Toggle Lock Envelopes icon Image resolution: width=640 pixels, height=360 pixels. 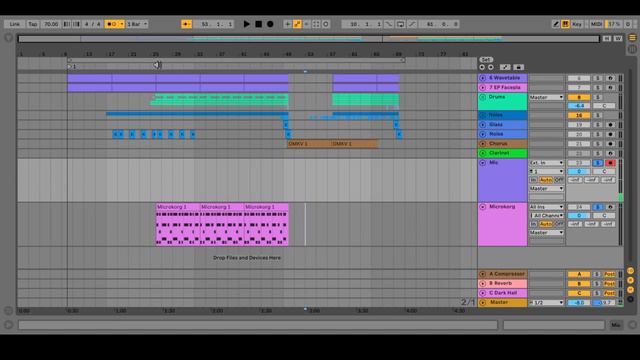click(518, 67)
